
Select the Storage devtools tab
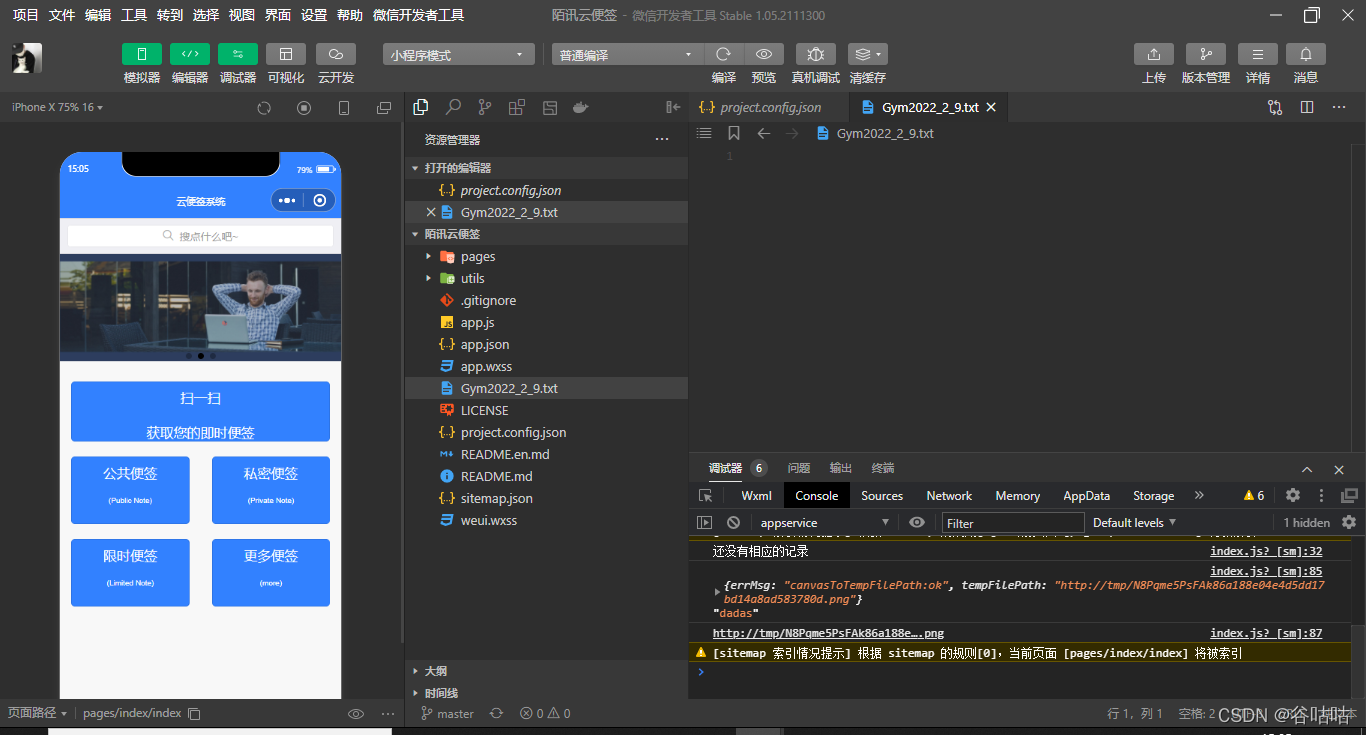(1153, 495)
